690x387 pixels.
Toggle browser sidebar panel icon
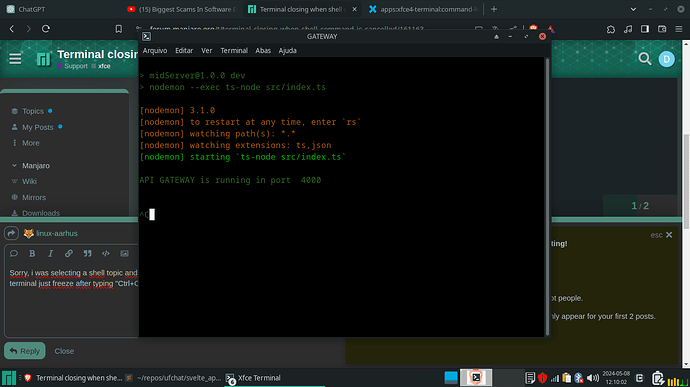[645, 29]
